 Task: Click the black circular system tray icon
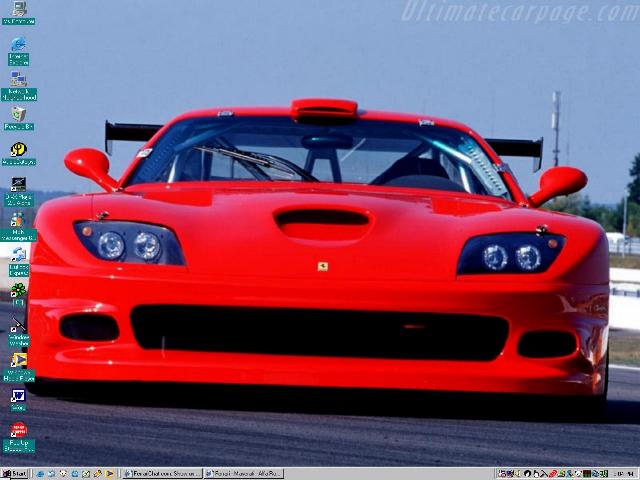tap(527, 474)
